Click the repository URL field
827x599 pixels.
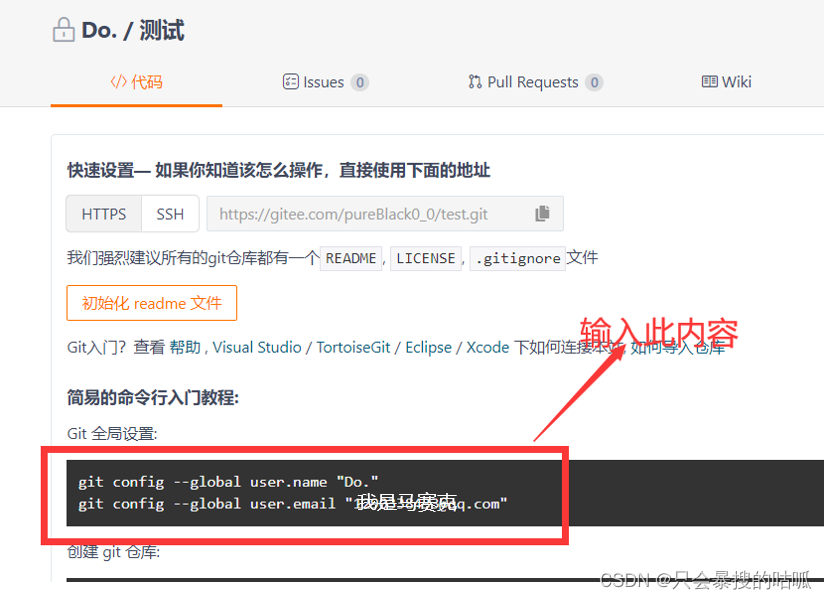385,214
